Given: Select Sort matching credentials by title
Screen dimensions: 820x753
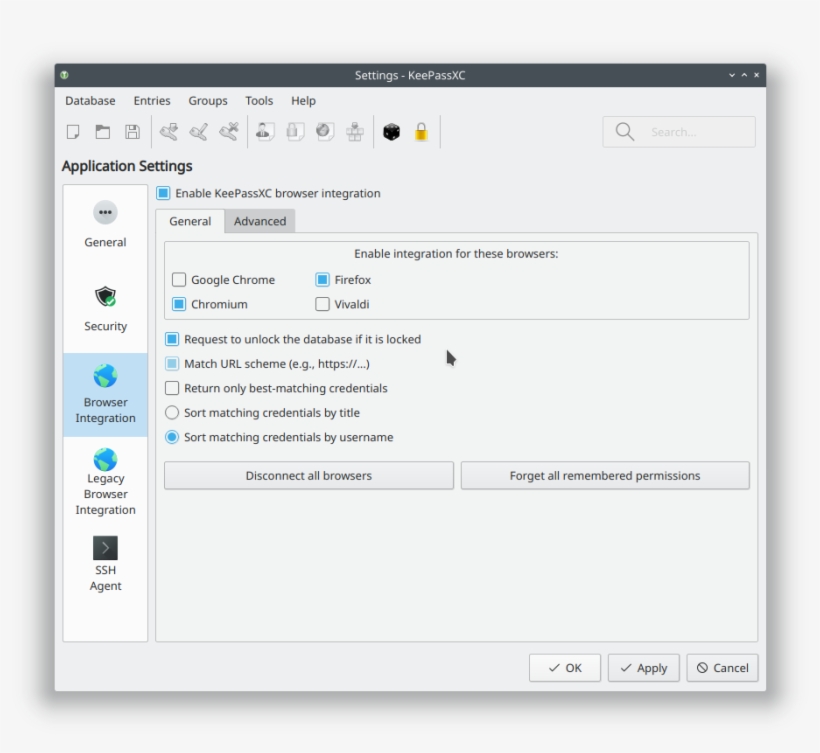Looking at the screenshot, I should point(172,412).
